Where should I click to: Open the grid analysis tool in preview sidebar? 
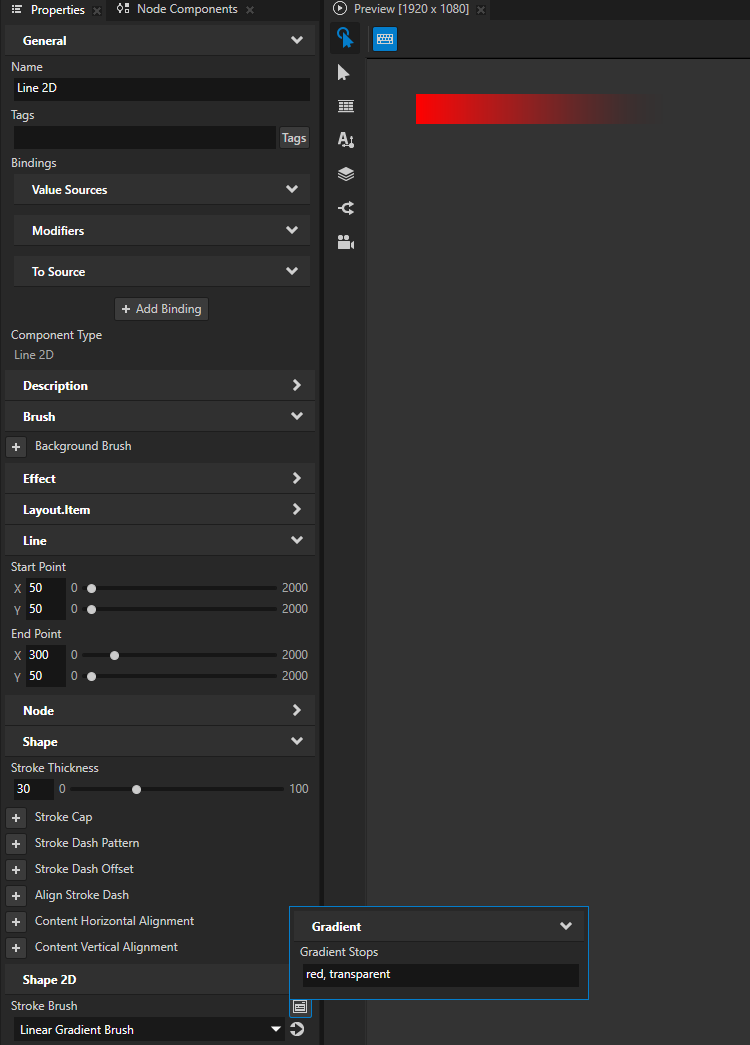pyautogui.click(x=345, y=106)
